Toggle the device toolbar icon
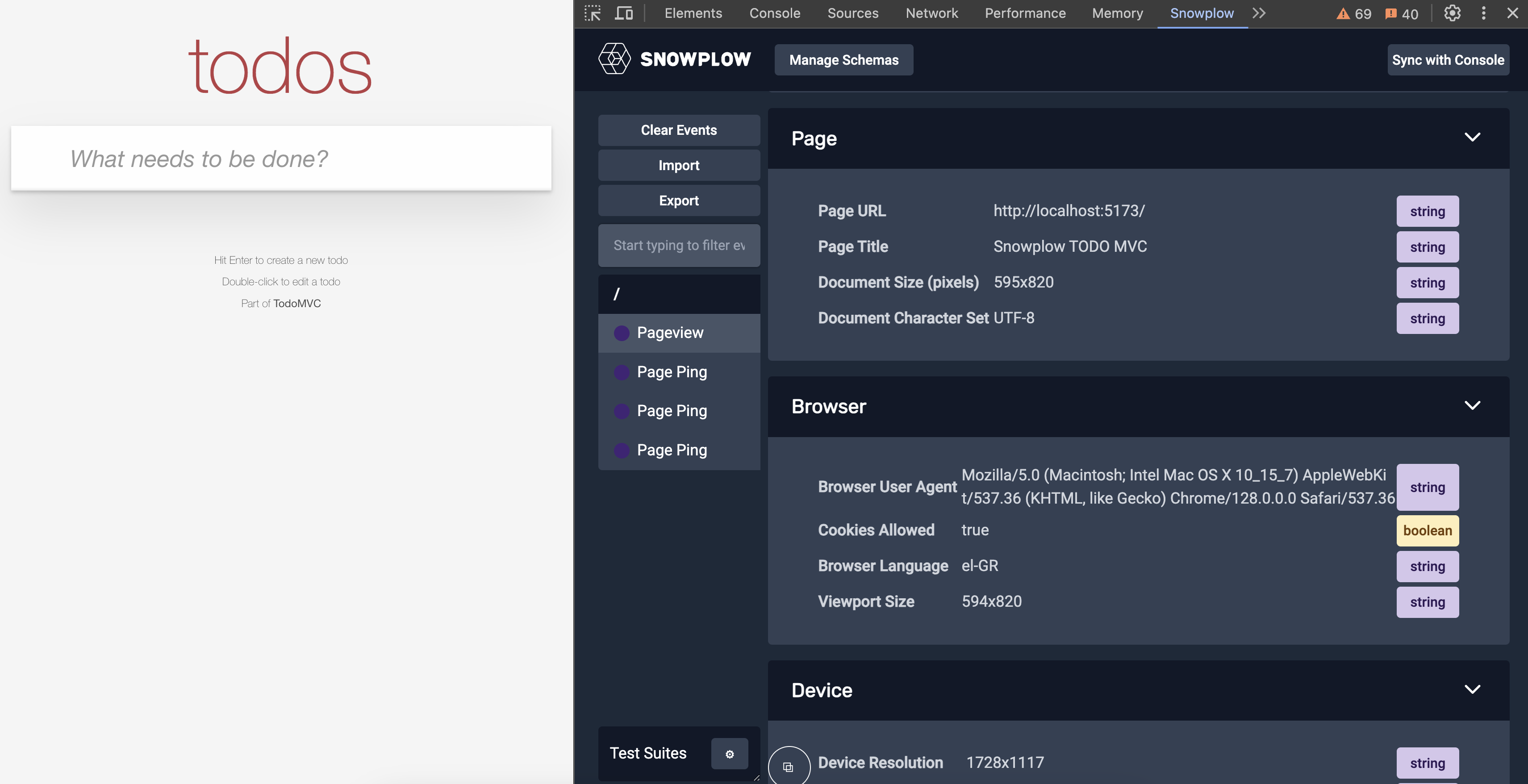Viewport: 1528px width, 784px height. (x=623, y=13)
